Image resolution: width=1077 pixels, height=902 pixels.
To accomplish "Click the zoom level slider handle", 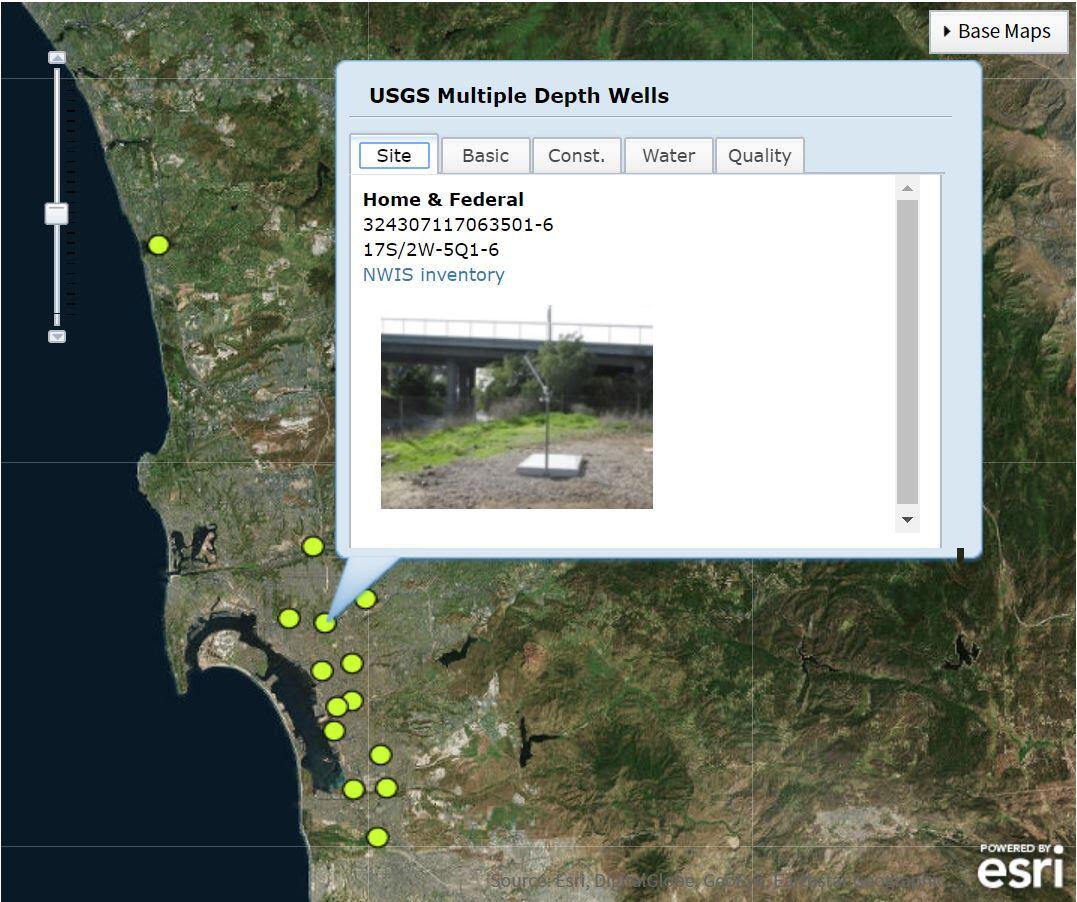I will 55,213.
